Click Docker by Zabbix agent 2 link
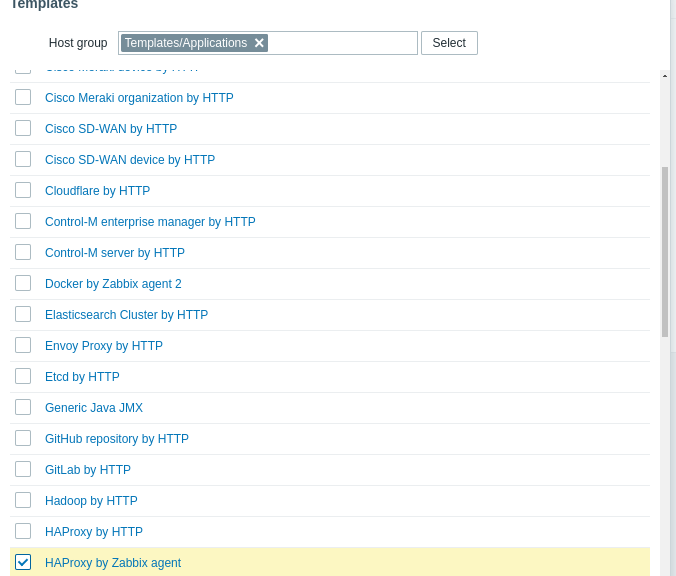Screen dimensions: 676x576 point(113,284)
